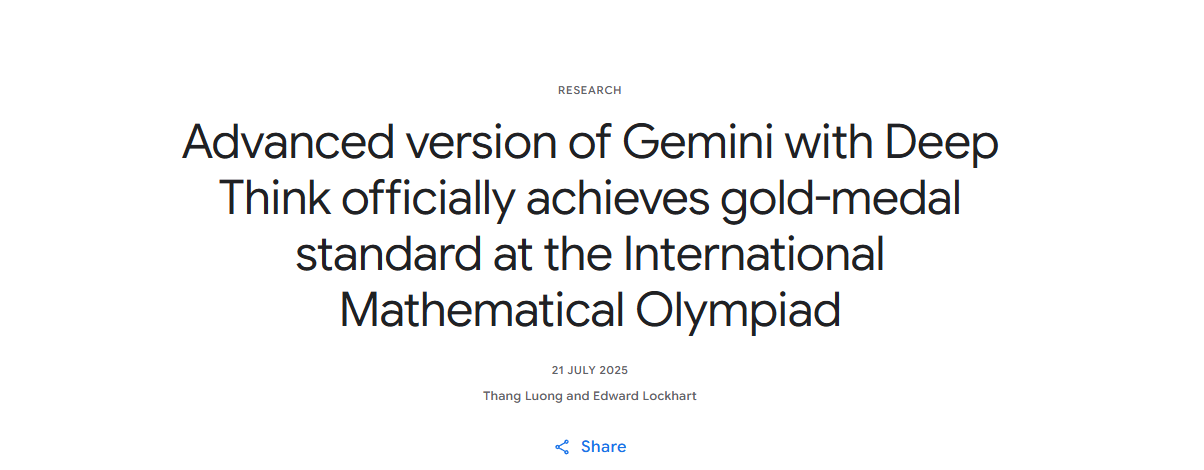Click author name Edward Lockhart
Screen dimensions: 1204x470
tap(648, 396)
